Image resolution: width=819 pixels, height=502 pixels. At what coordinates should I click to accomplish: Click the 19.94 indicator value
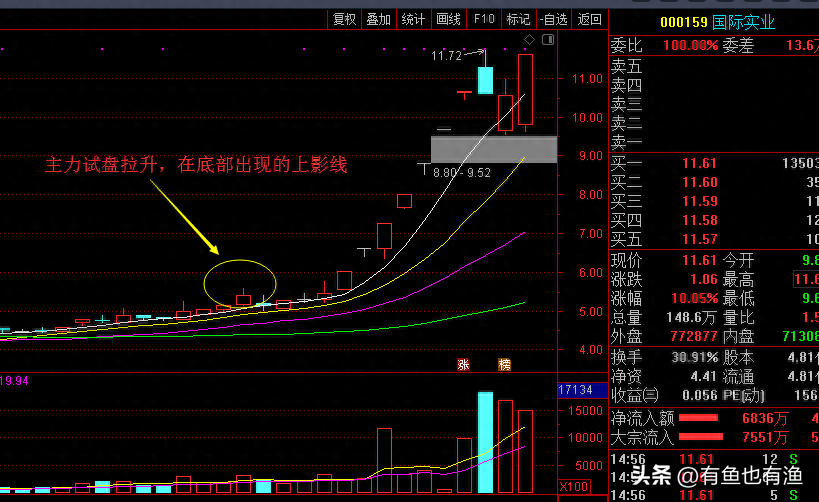[x=14, y=381]
